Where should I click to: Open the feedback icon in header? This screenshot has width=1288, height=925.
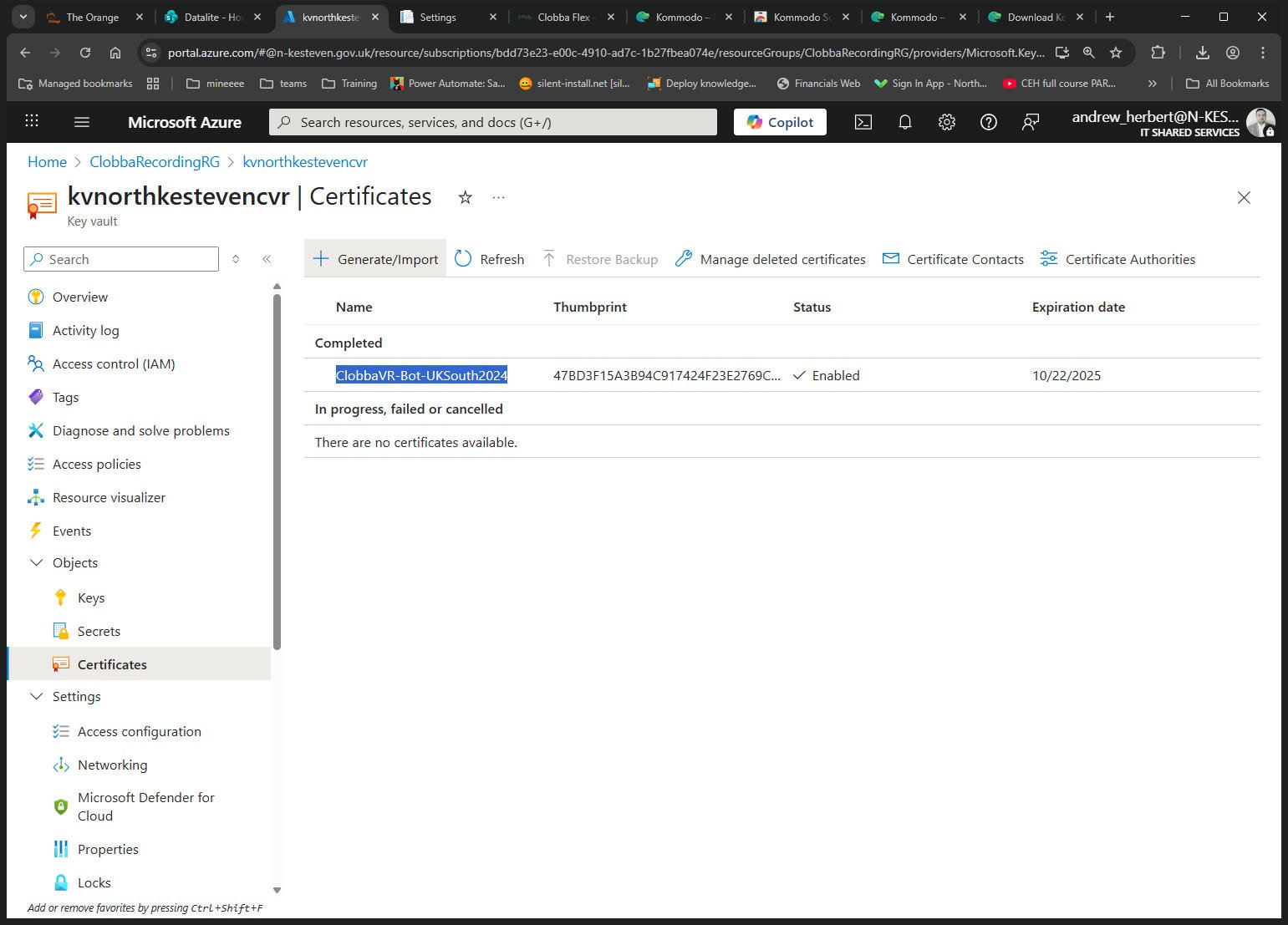coord(1031,122)
